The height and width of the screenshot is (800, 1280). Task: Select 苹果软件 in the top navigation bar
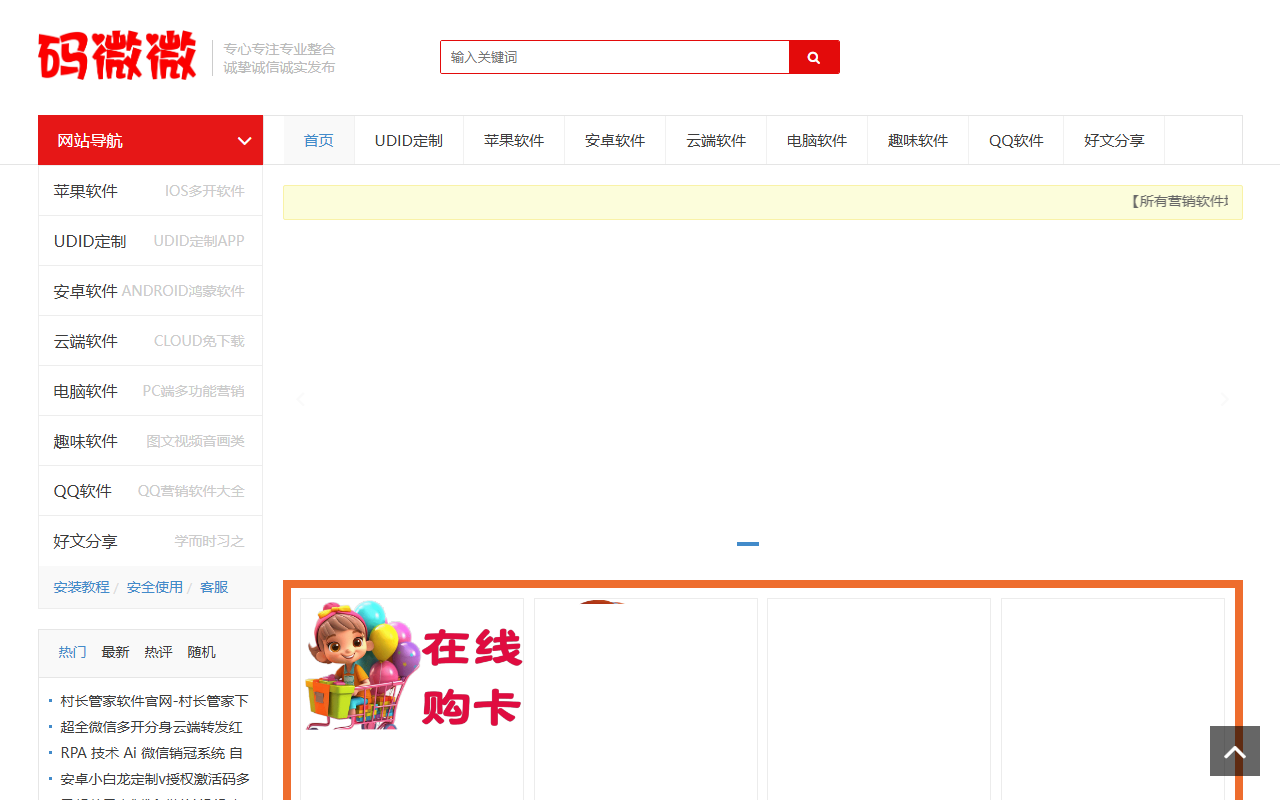[514, 140]
